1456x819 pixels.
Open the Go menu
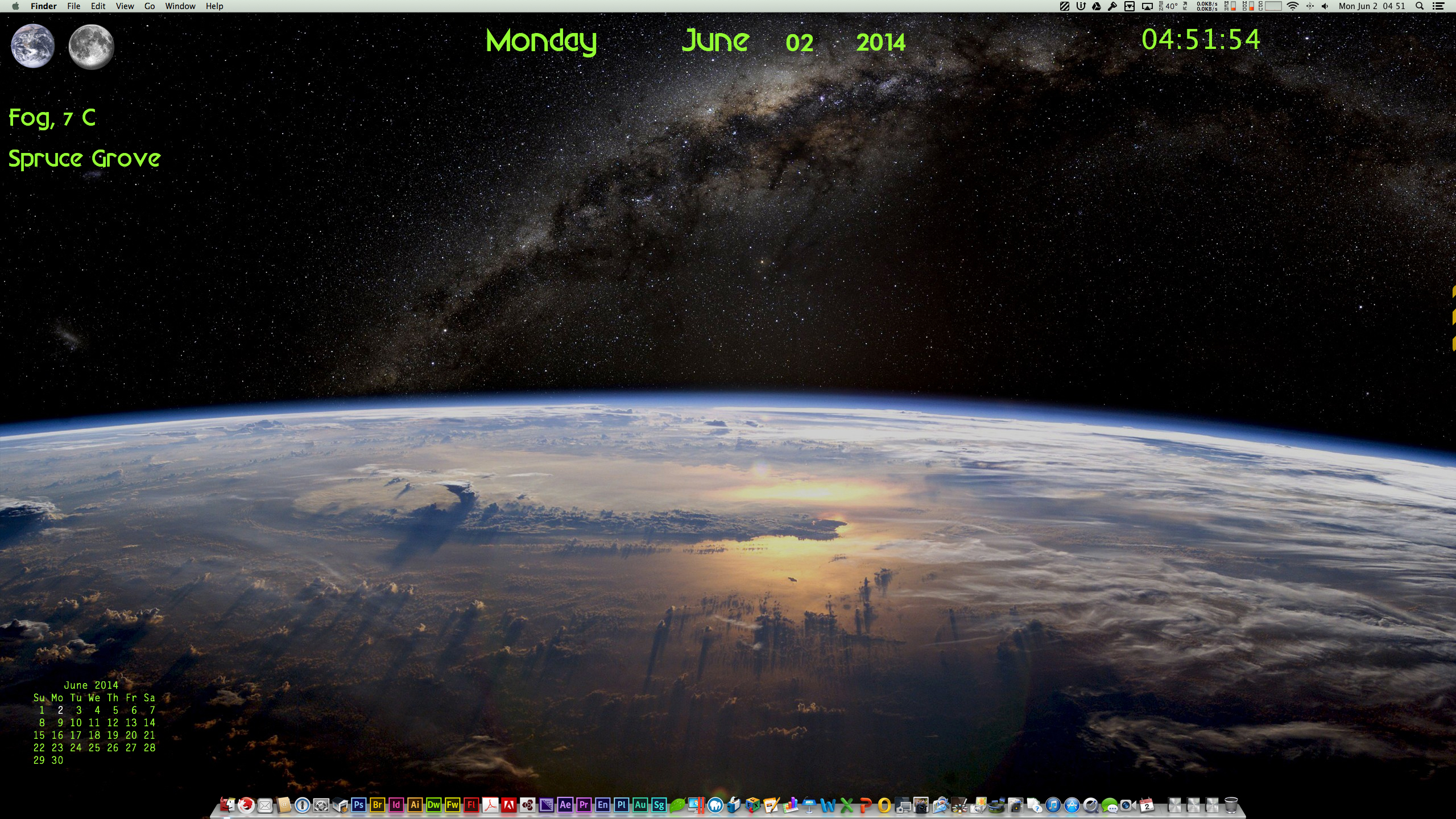pyautogui.click(x=150, y=6)
